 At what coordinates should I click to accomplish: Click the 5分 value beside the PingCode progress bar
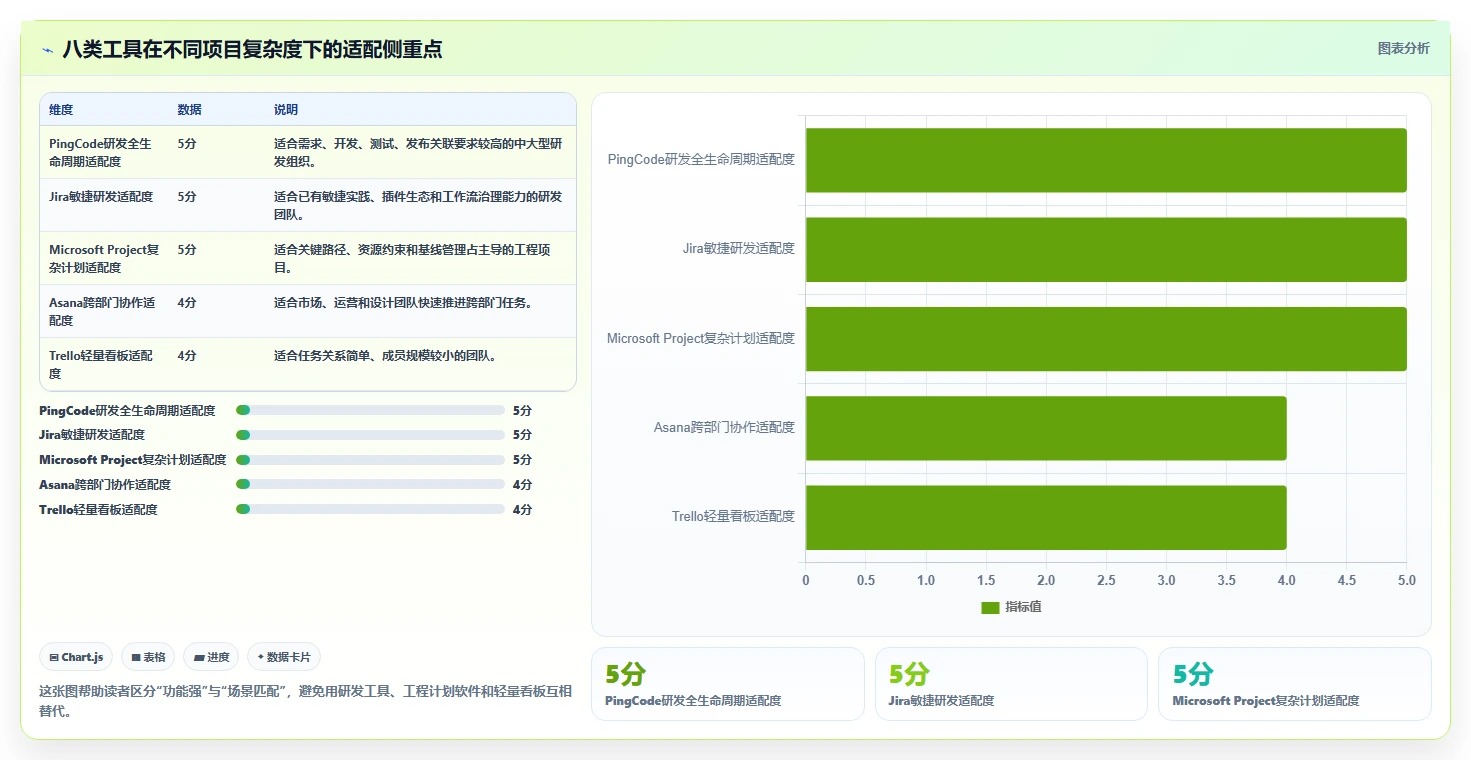click(522, 410)
